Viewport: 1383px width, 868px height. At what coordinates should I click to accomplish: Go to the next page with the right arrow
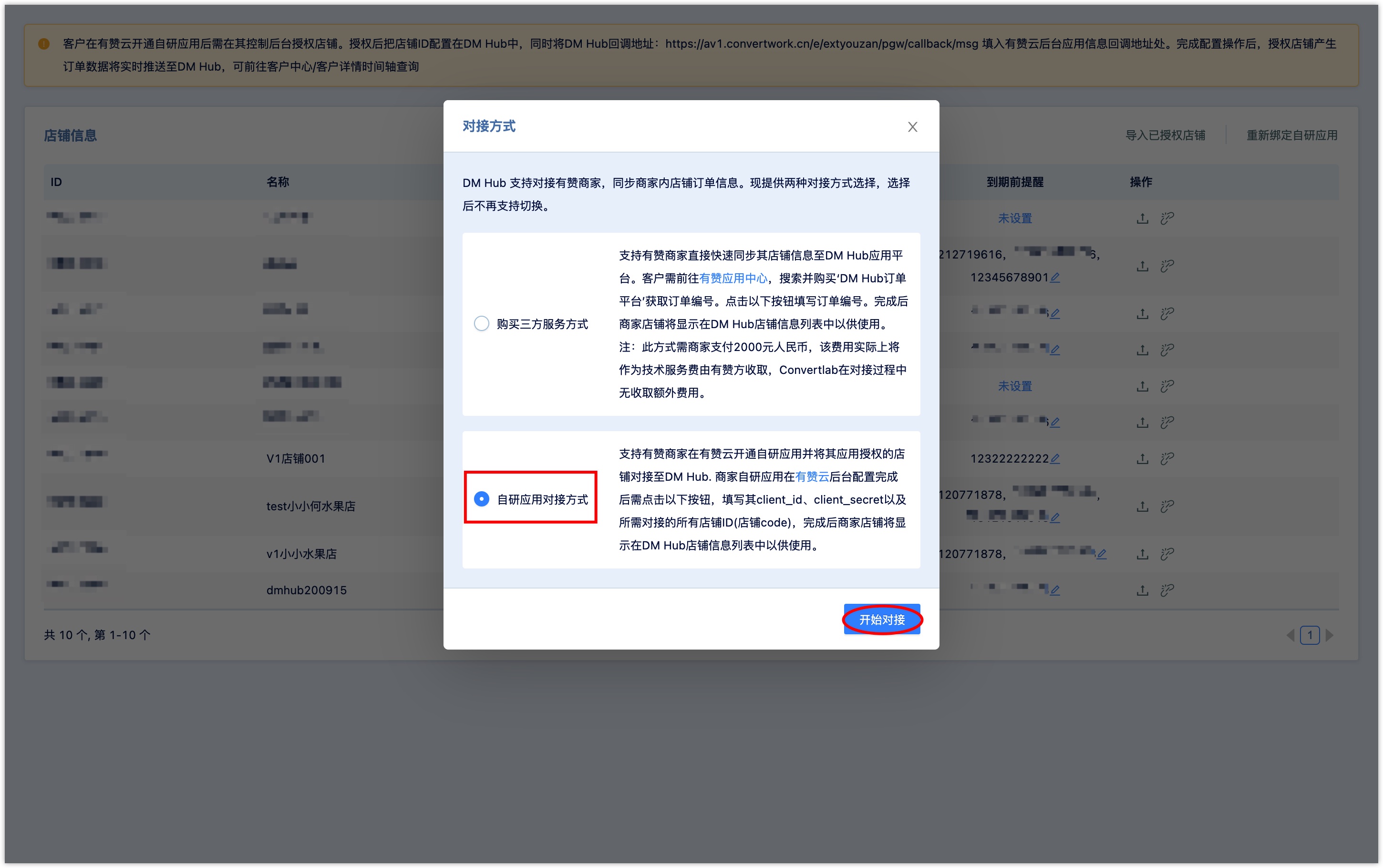pos(1329,635)
